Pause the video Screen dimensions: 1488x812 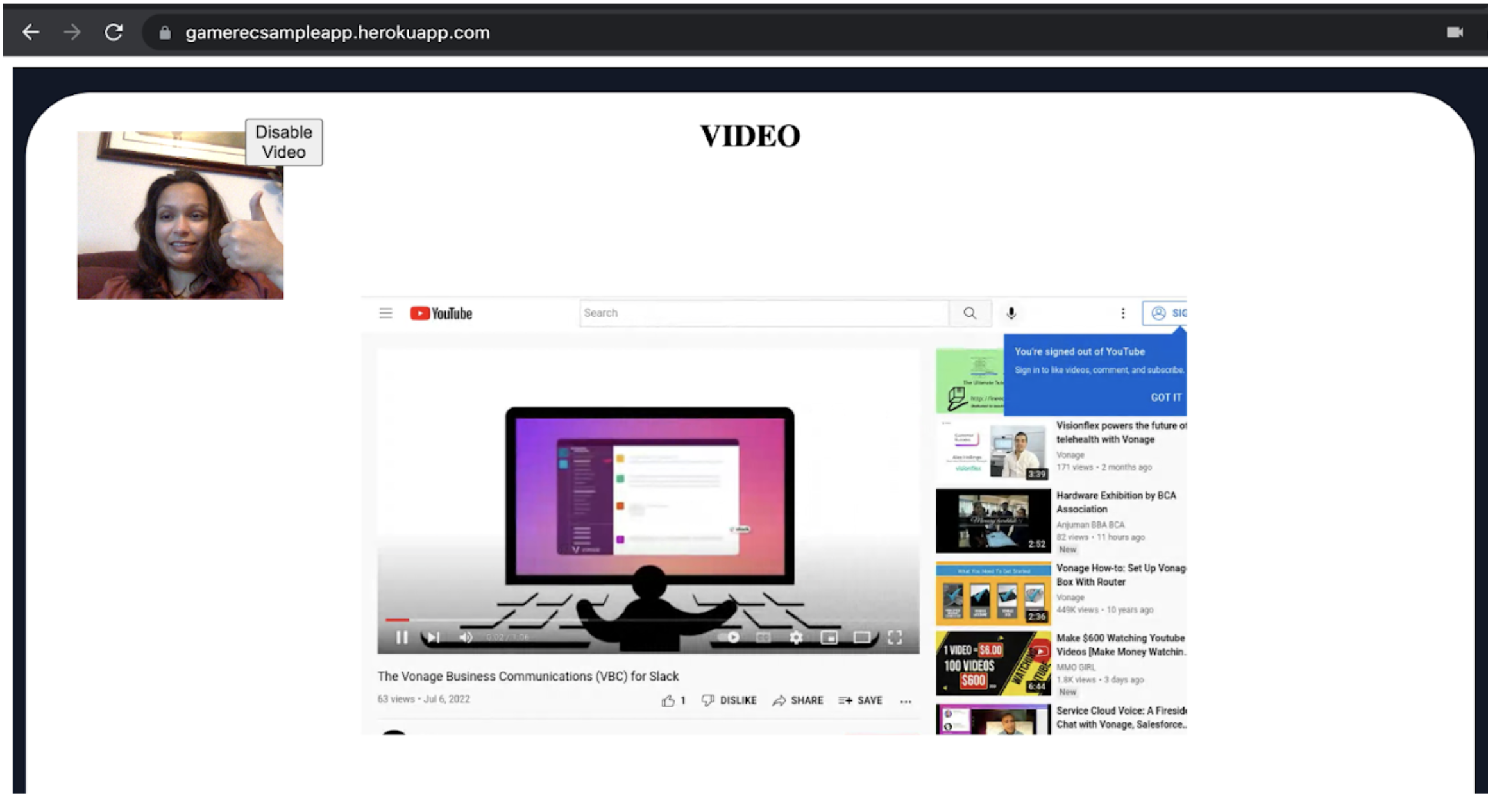pyautogui.click(x=402, y=638)
